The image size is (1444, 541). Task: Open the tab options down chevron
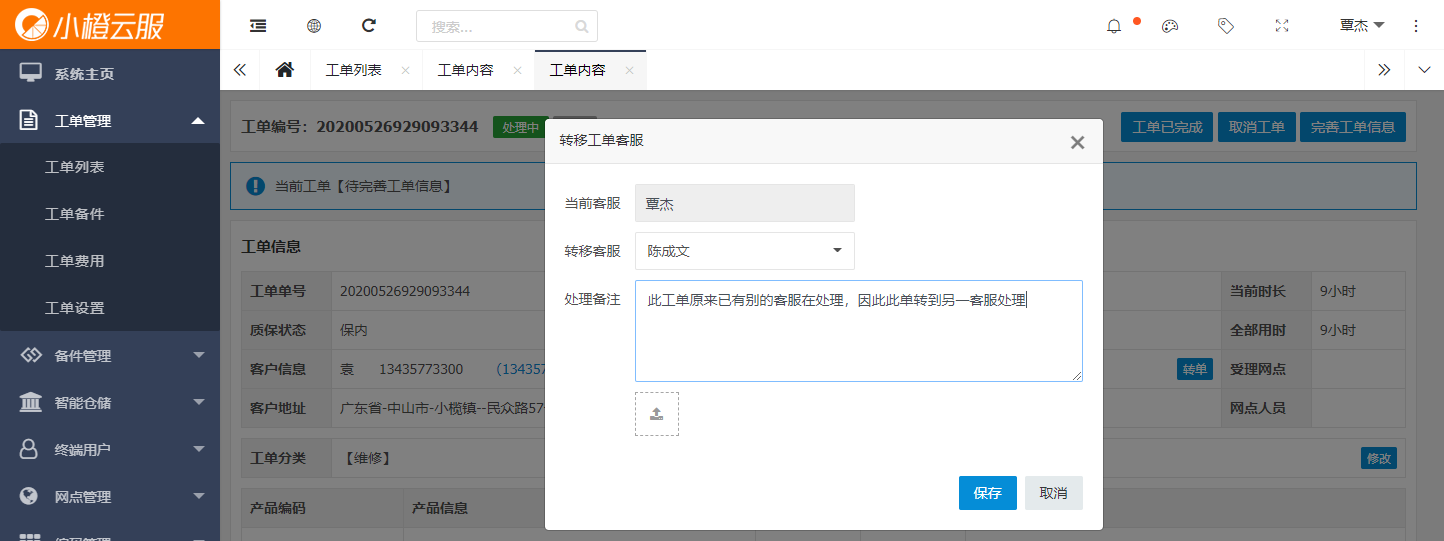1424,70
